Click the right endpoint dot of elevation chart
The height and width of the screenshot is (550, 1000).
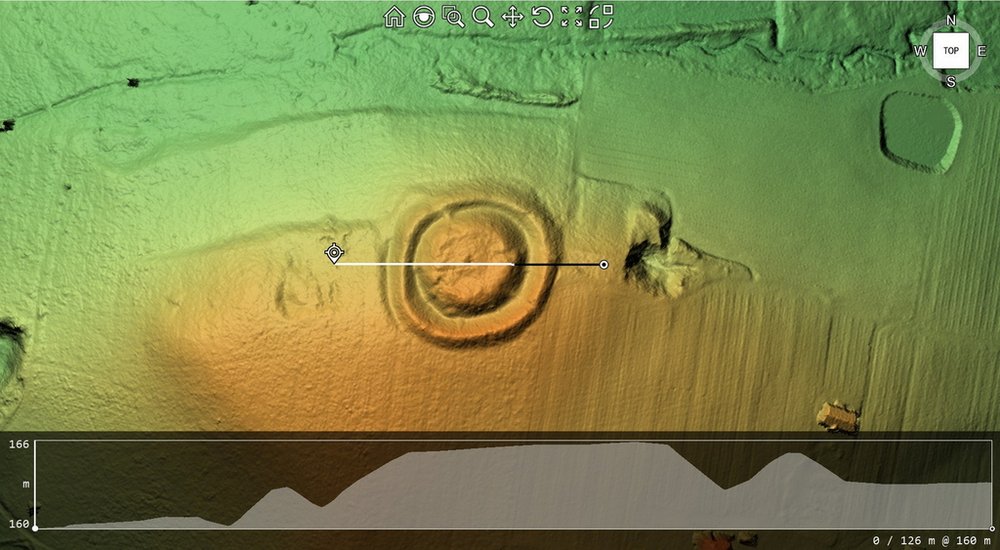click(993, 528)
